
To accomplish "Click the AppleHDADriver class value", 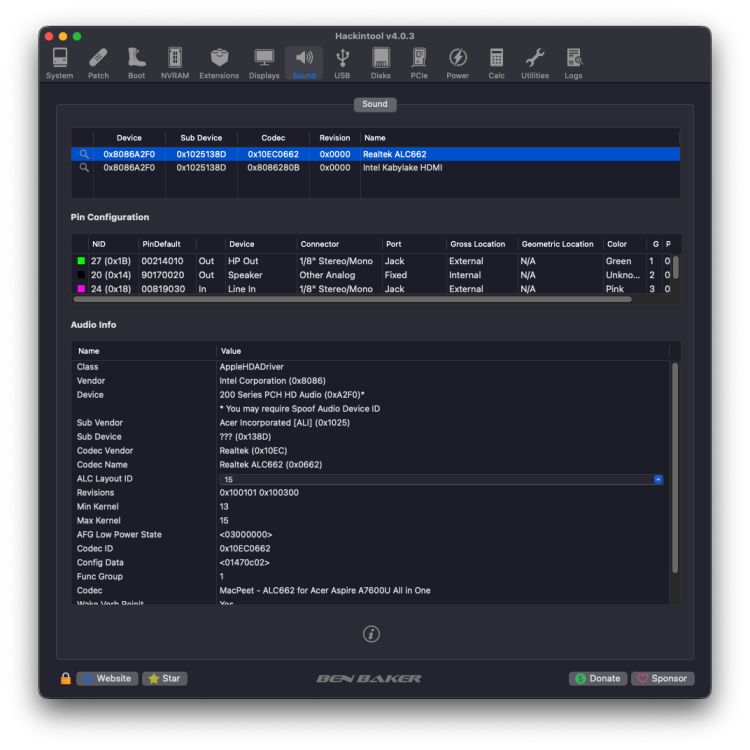I will (252, 366).
